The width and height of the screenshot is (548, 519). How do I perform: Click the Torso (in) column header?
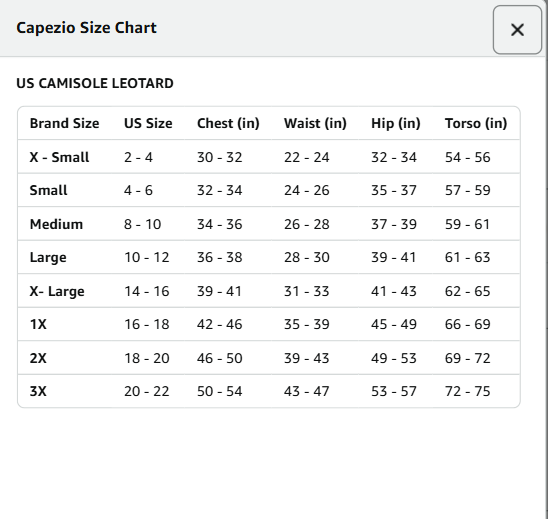476,123
